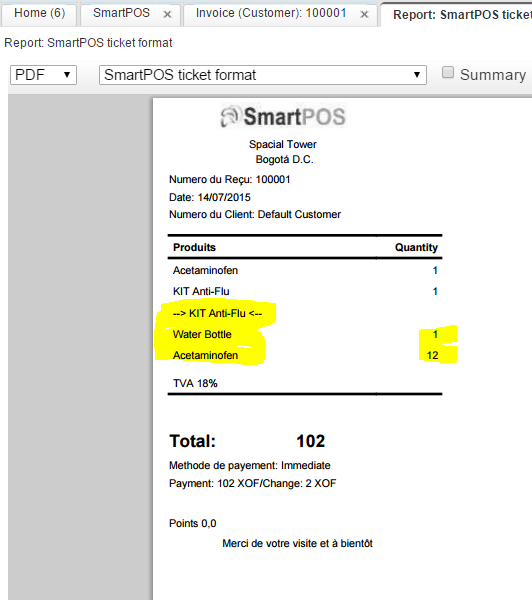Switch to Invoice (Customer): 100001 tab
Viewport: 532px width, 600px height.
pos(271,13)
